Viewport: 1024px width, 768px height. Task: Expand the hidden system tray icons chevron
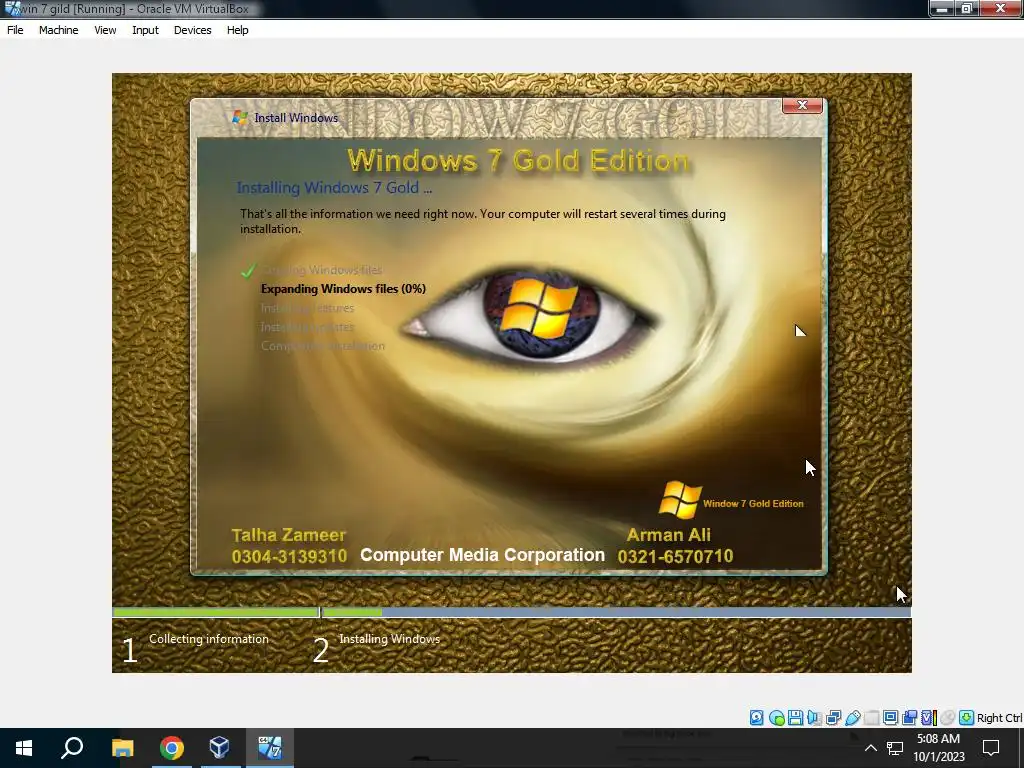point(871,748)
